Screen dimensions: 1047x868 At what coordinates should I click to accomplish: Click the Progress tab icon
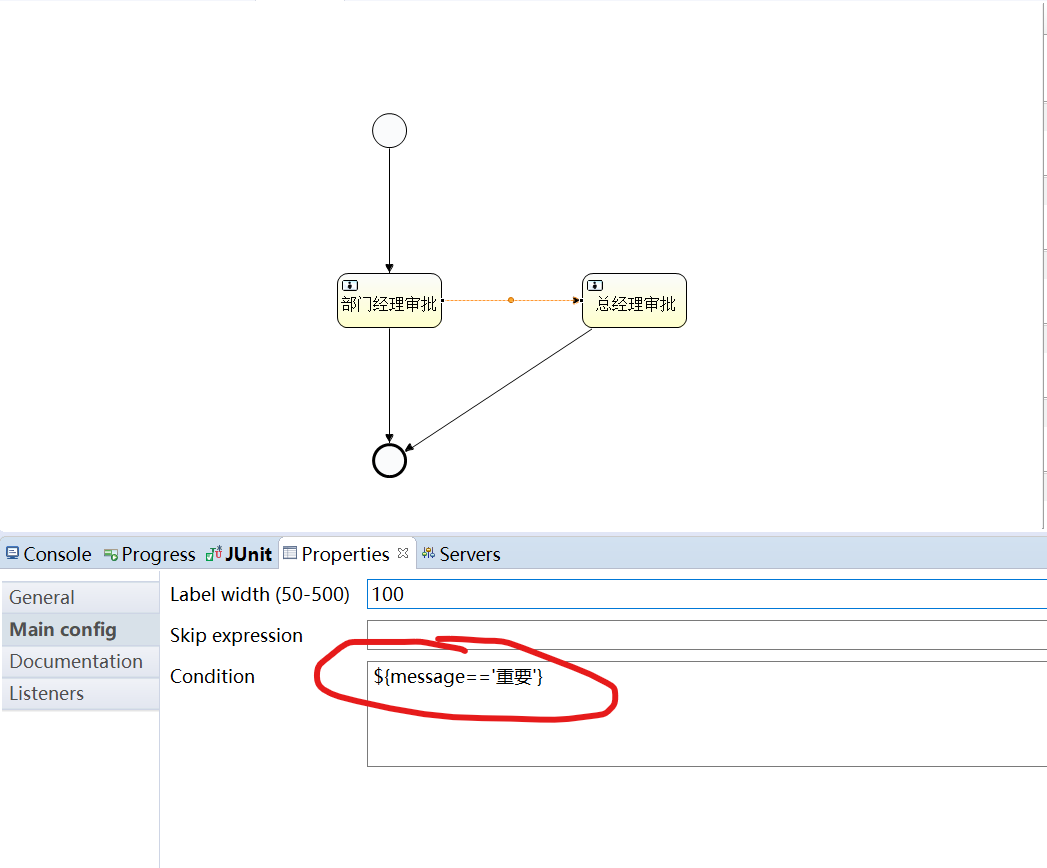[111, 554]
